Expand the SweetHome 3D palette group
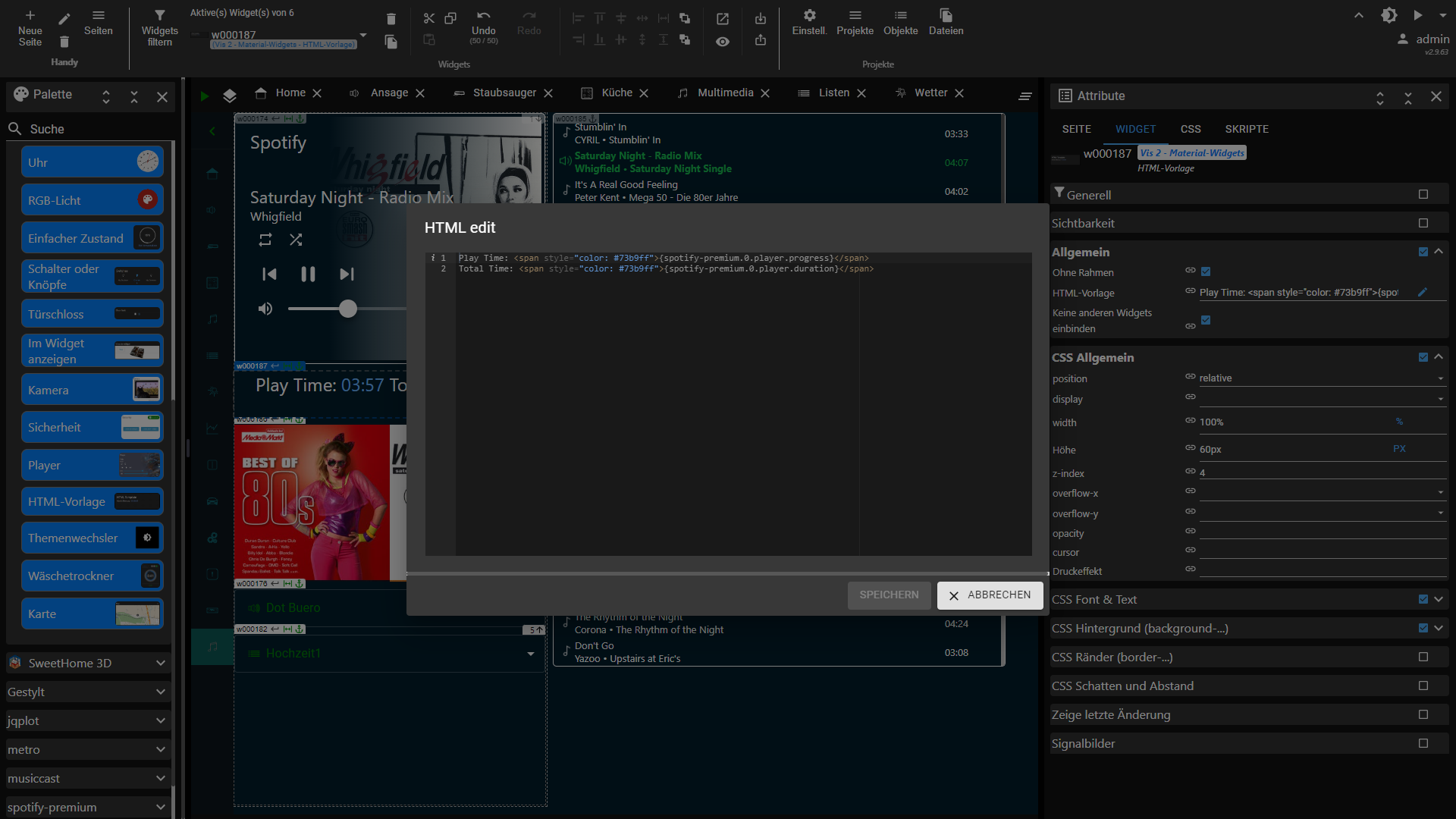 tap(160, 663)
